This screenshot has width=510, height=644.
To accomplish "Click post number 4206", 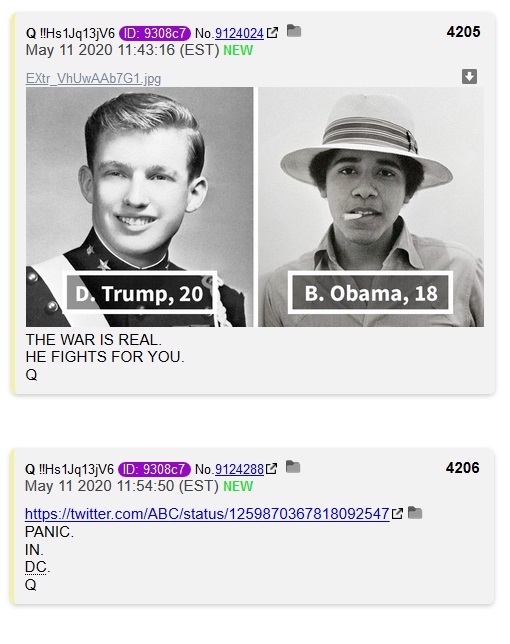I will (x=462, y=468).
